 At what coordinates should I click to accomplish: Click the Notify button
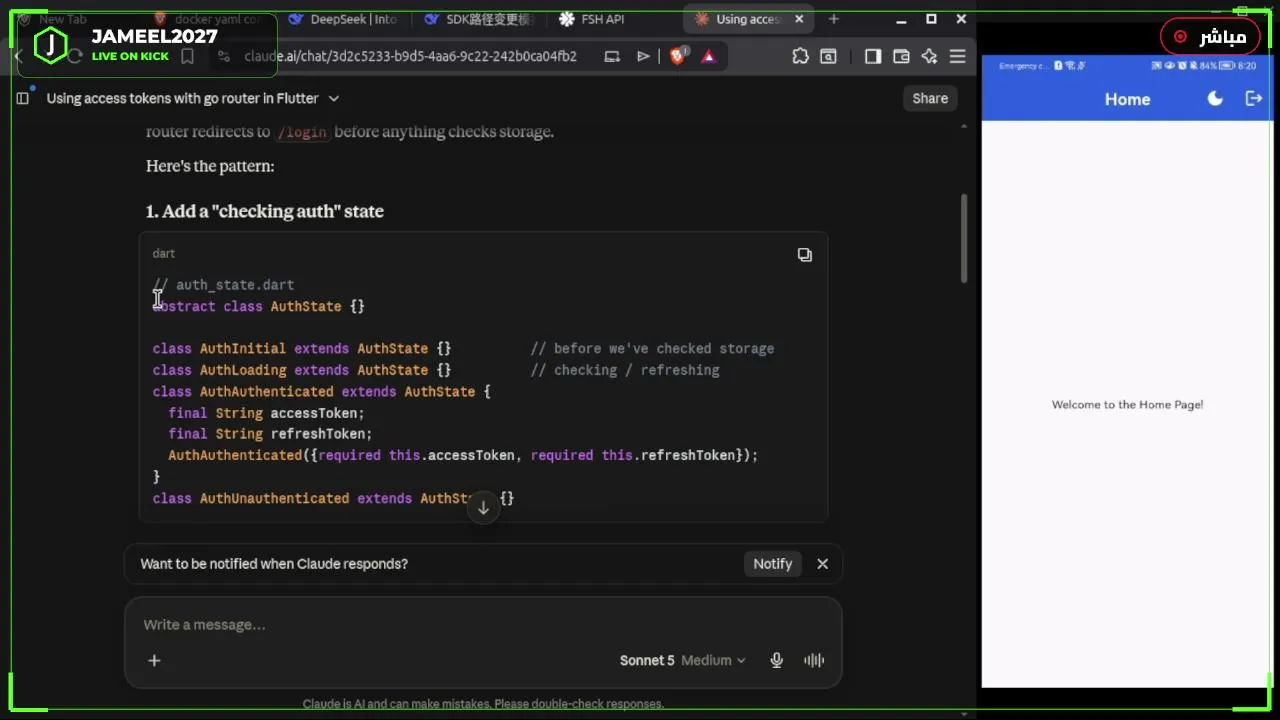tap(772, 564)
